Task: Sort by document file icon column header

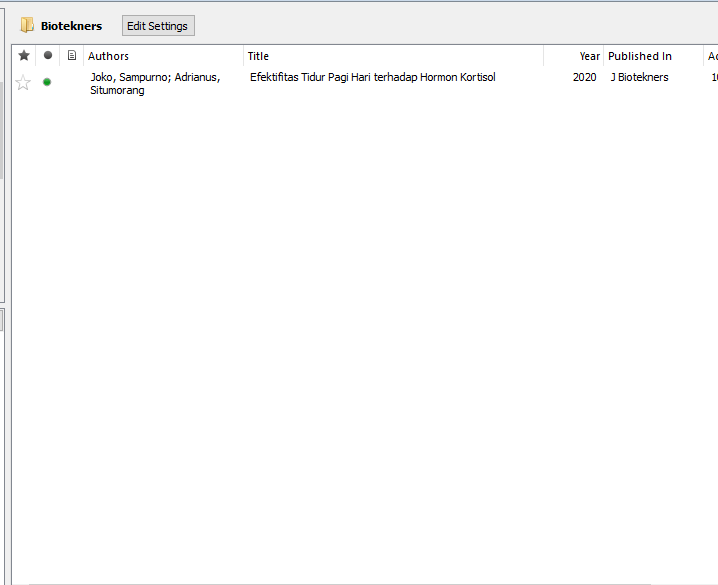Action: tap(71, 56)
